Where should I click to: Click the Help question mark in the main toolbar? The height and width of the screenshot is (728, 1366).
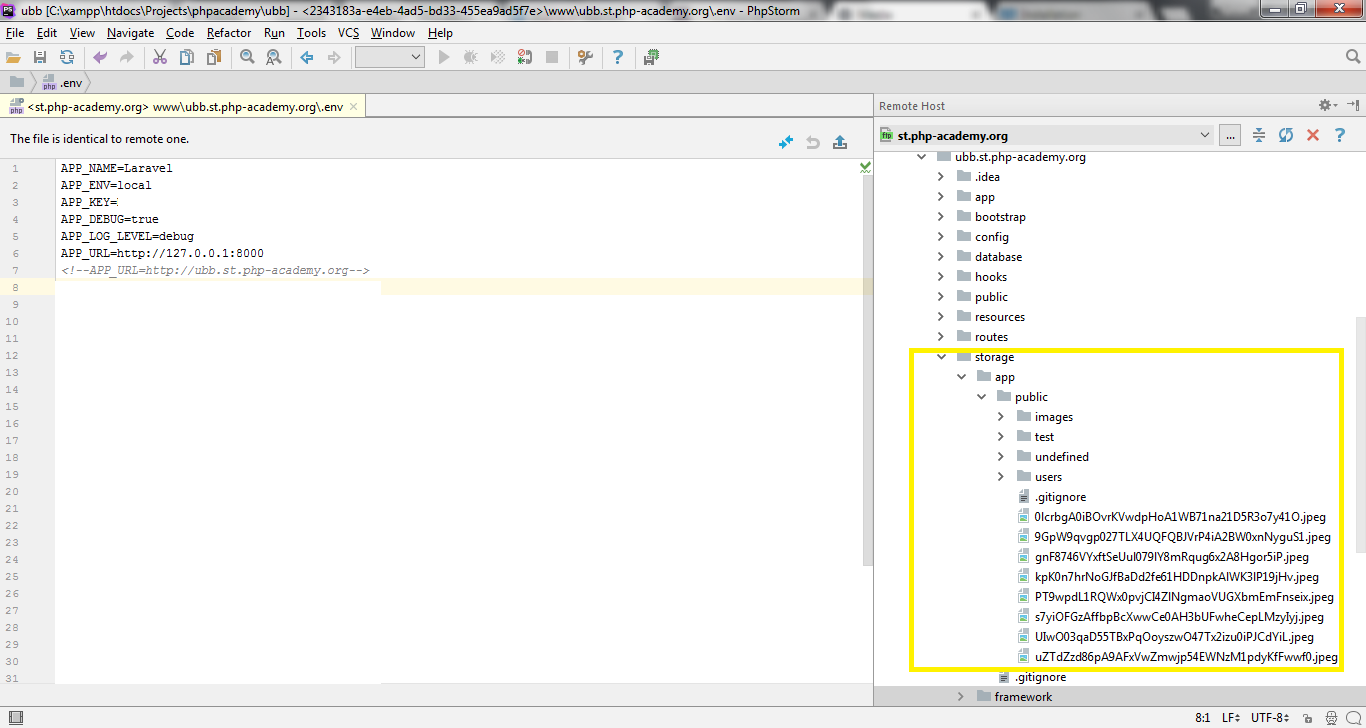point(617,58)
